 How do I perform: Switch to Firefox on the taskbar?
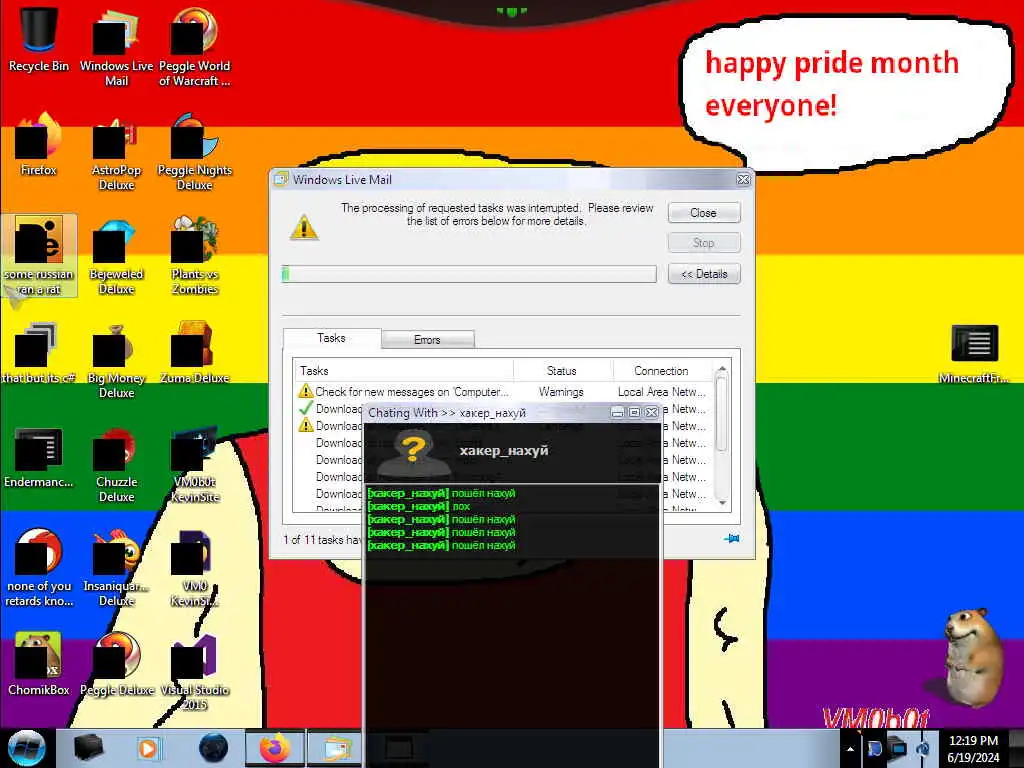(x=274, y=748)
